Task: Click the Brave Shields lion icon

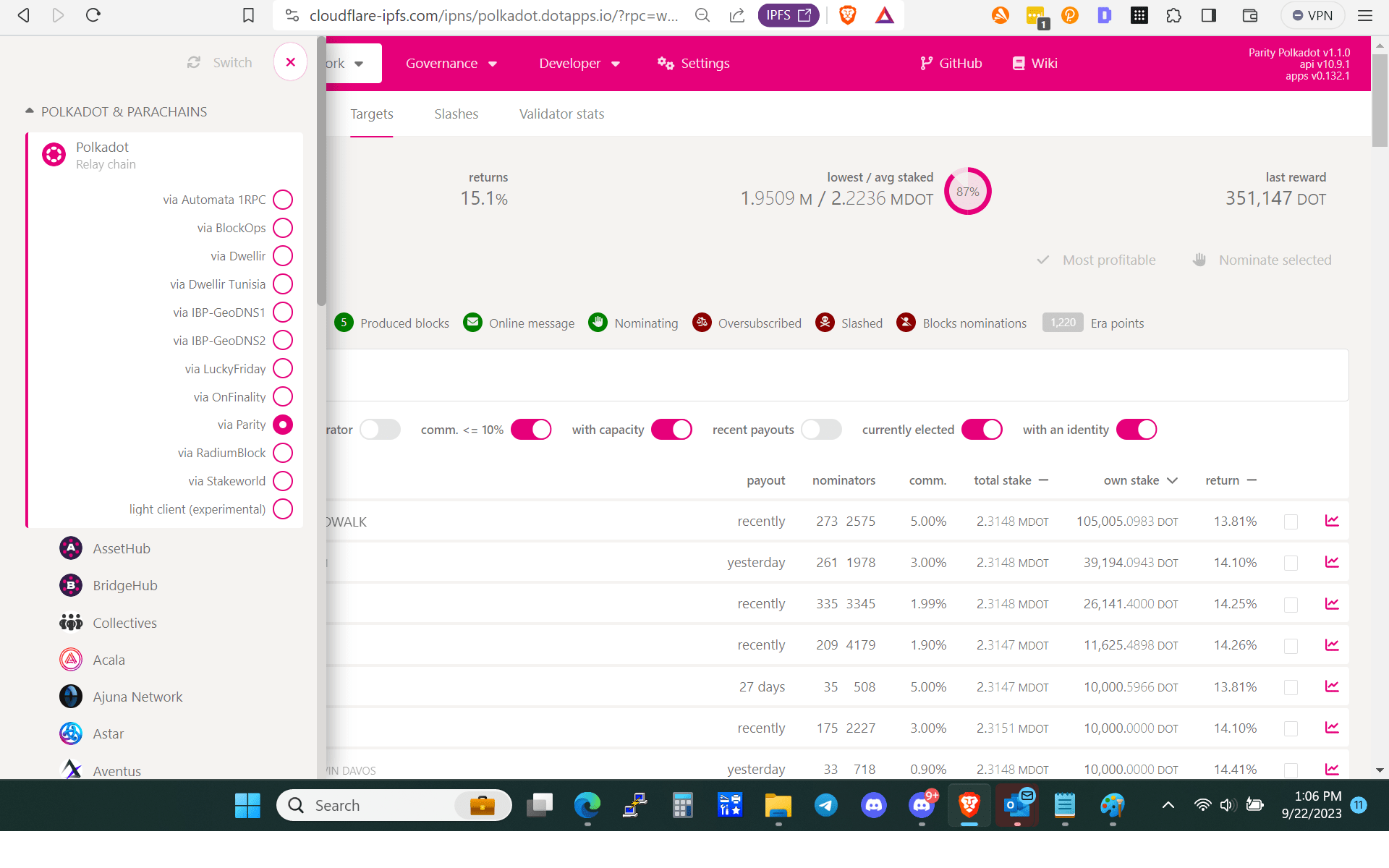Action: tap(848, 15)
